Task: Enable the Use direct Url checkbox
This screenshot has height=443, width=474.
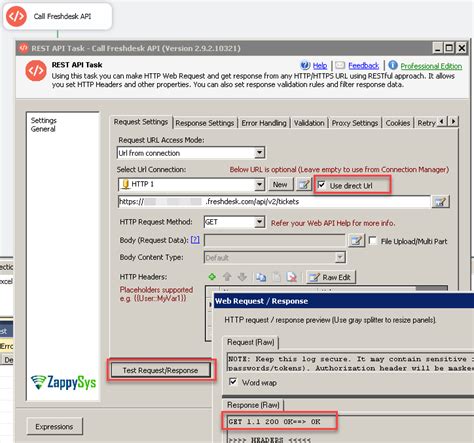Action: tap(321, 185)
